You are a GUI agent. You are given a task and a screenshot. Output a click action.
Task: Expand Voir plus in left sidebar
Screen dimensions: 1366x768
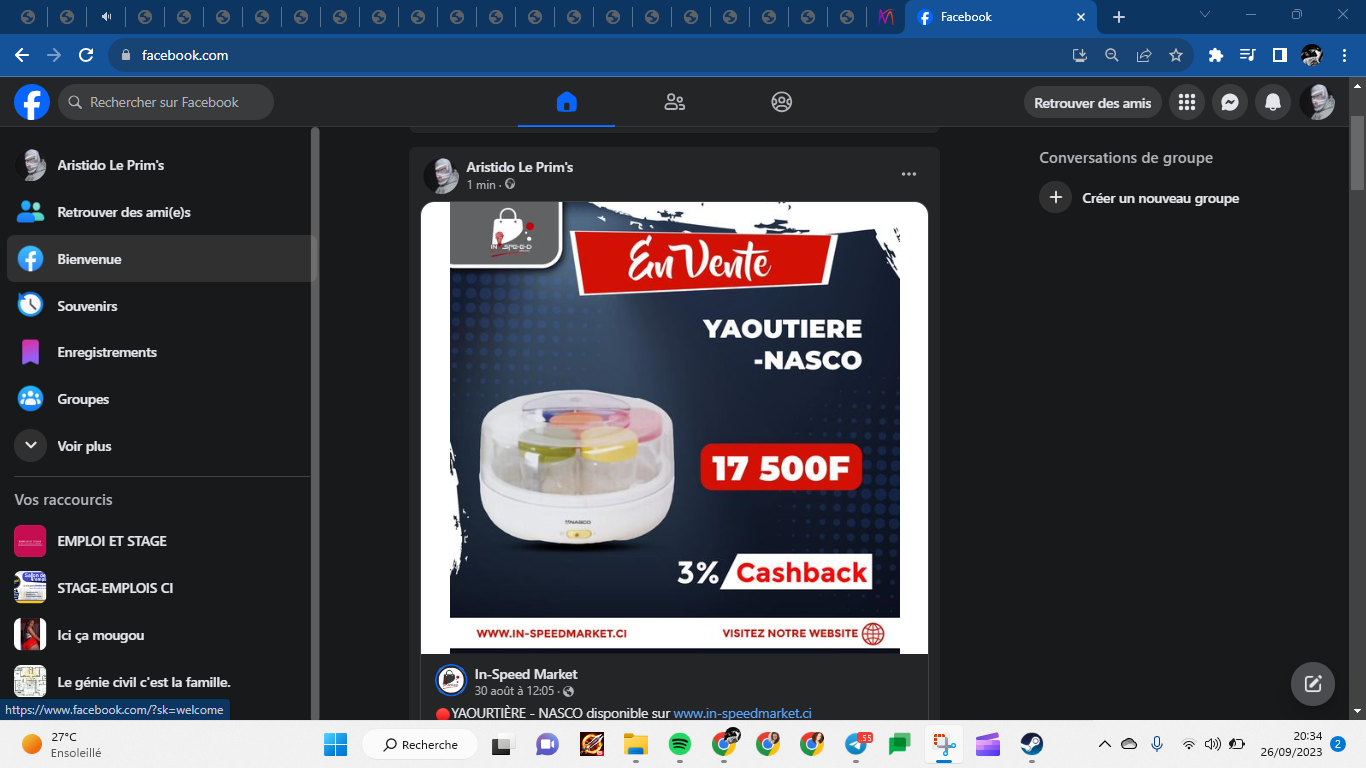84,446
